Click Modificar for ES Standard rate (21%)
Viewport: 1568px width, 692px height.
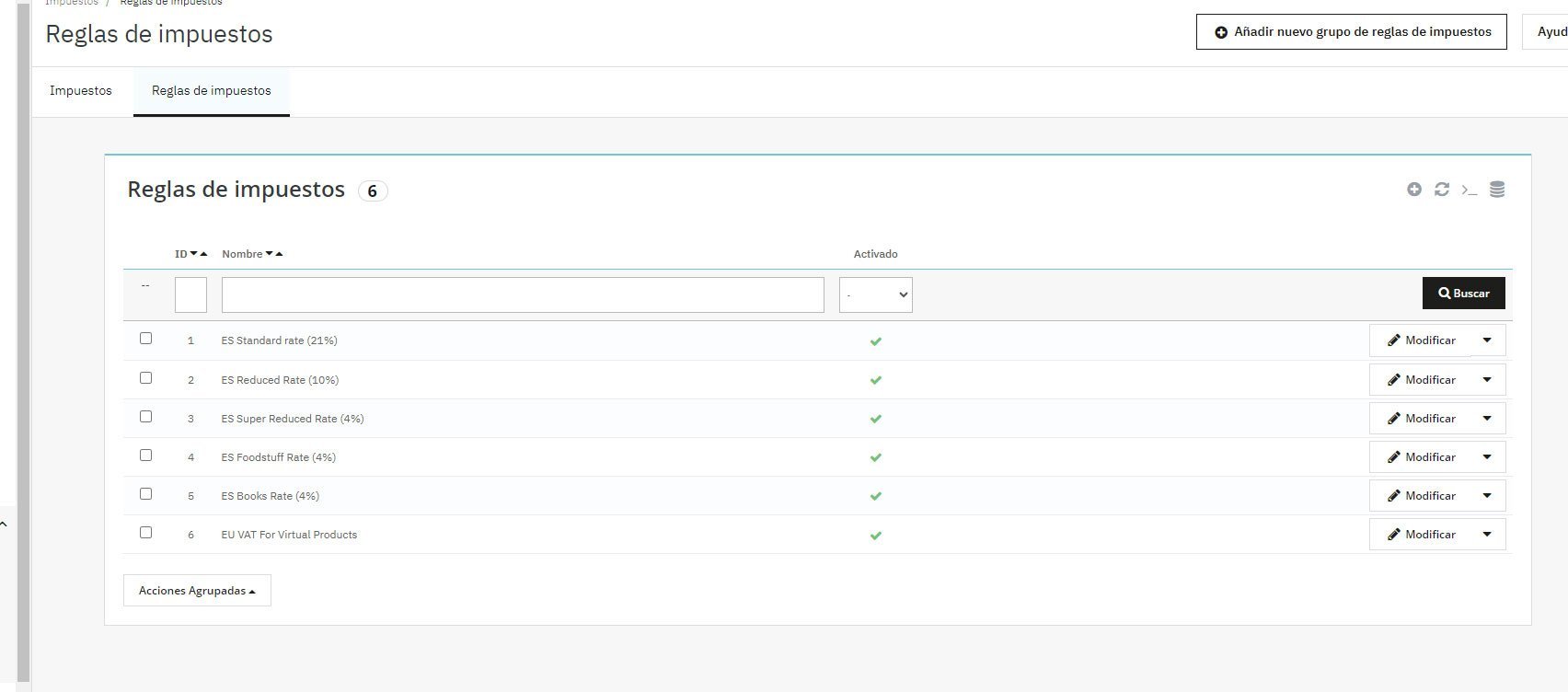1421,340
